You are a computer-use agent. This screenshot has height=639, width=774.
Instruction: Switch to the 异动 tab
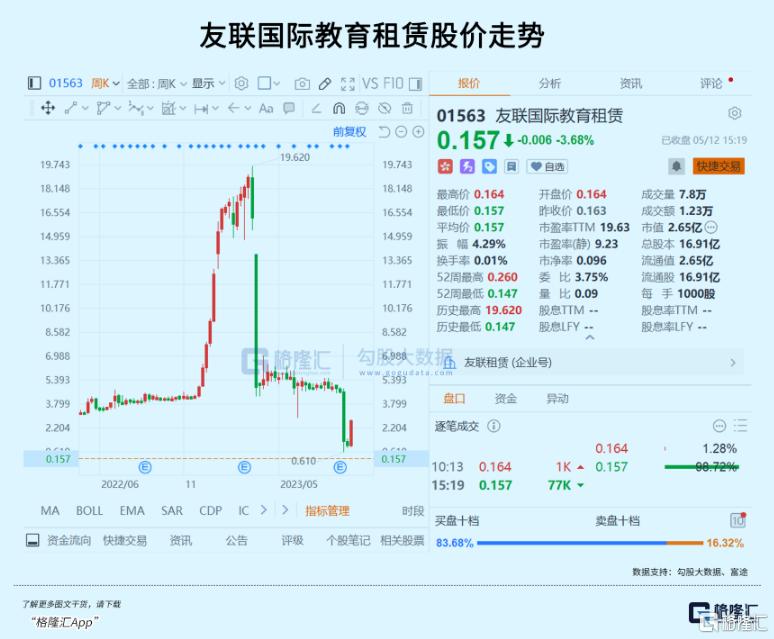coord(557,399)
